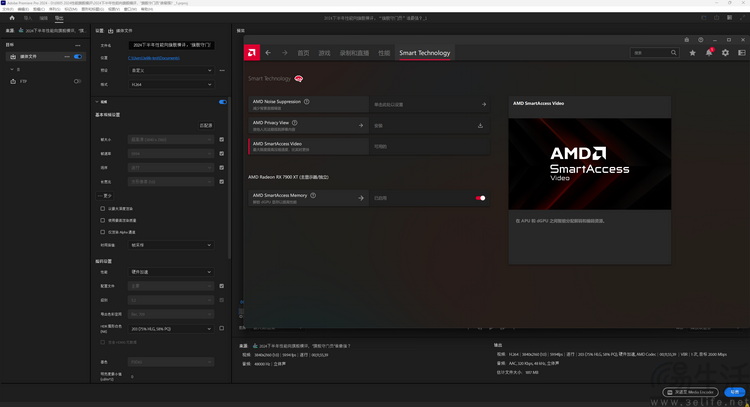The height and width of the screenshot is (407, 750).
Task: Click the help icon beside AMD Privacy View
Action: 295,122
